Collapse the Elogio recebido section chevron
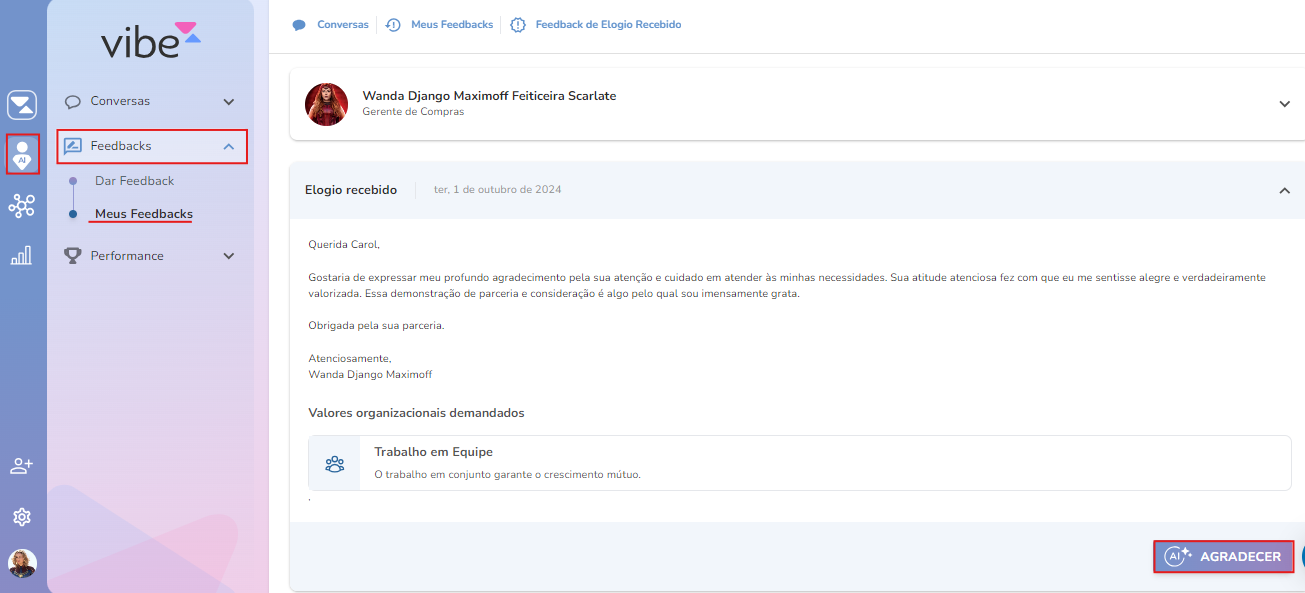The image size is (1305, 593). click(x=1285, y=190)
